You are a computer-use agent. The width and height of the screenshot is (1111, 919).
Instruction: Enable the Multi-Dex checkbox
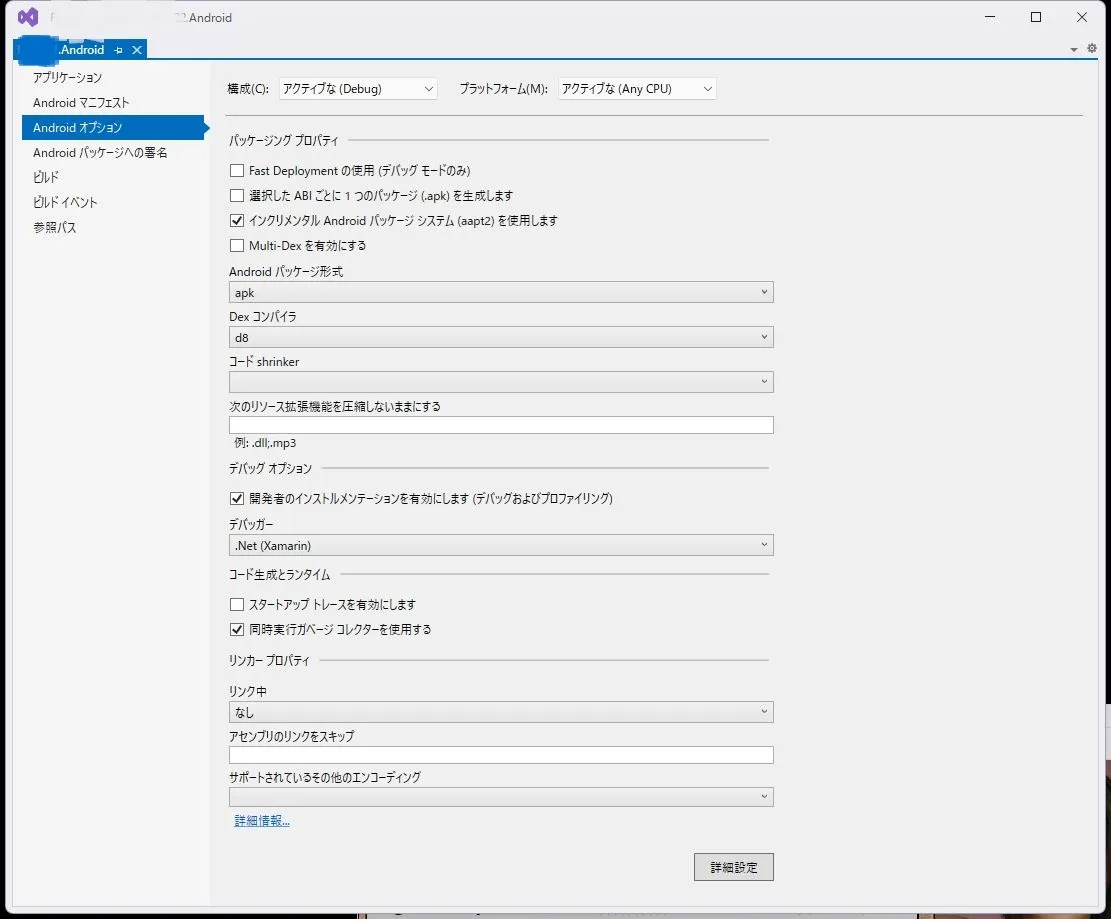[x=237, y=246]
